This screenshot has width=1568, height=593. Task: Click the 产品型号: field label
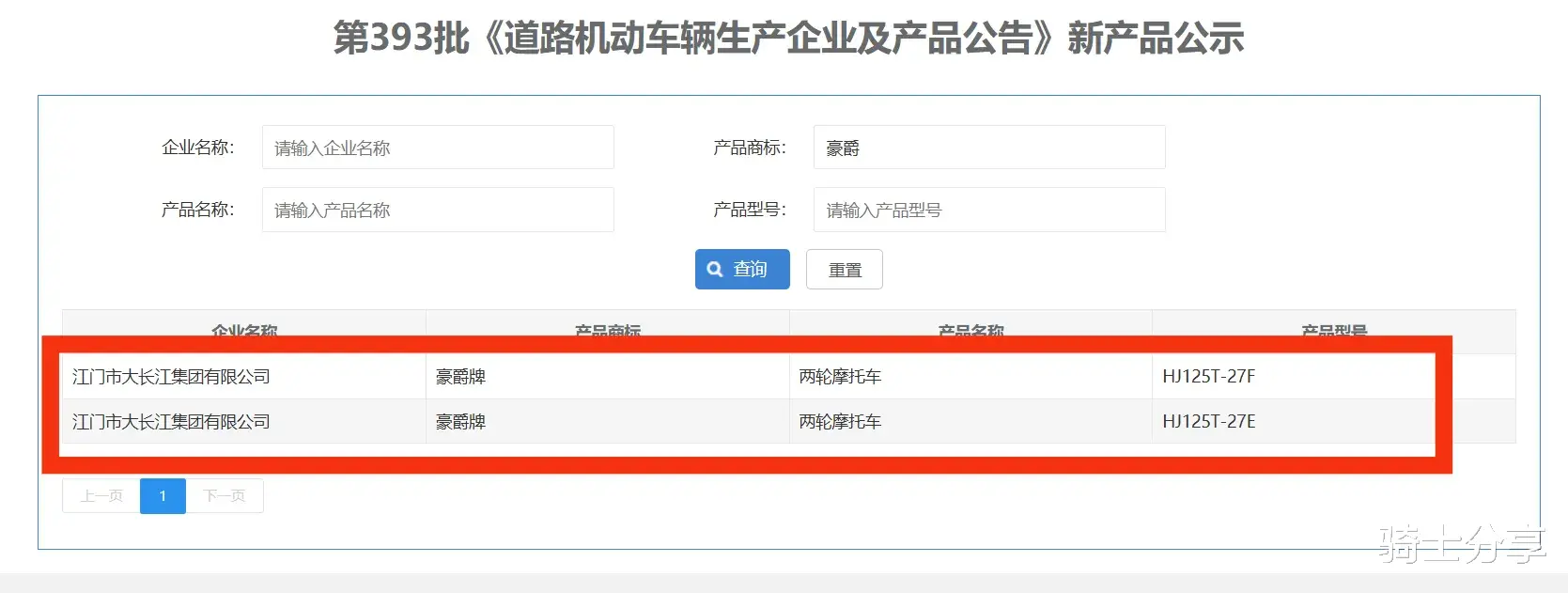(750, 210)
